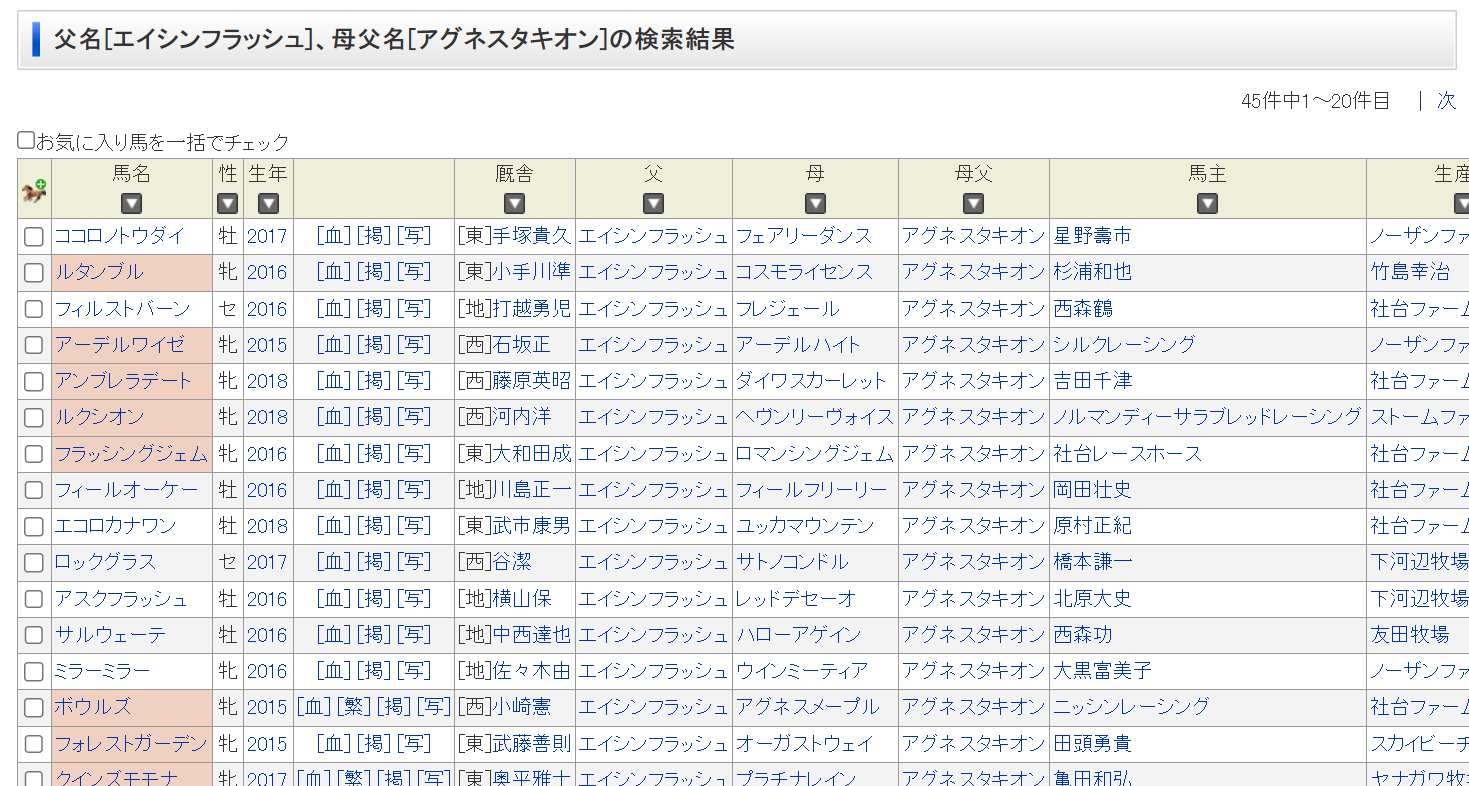Open [掲] board link for ルタンブル
This screenshot has height=786, width=1469.
(374, 272)
